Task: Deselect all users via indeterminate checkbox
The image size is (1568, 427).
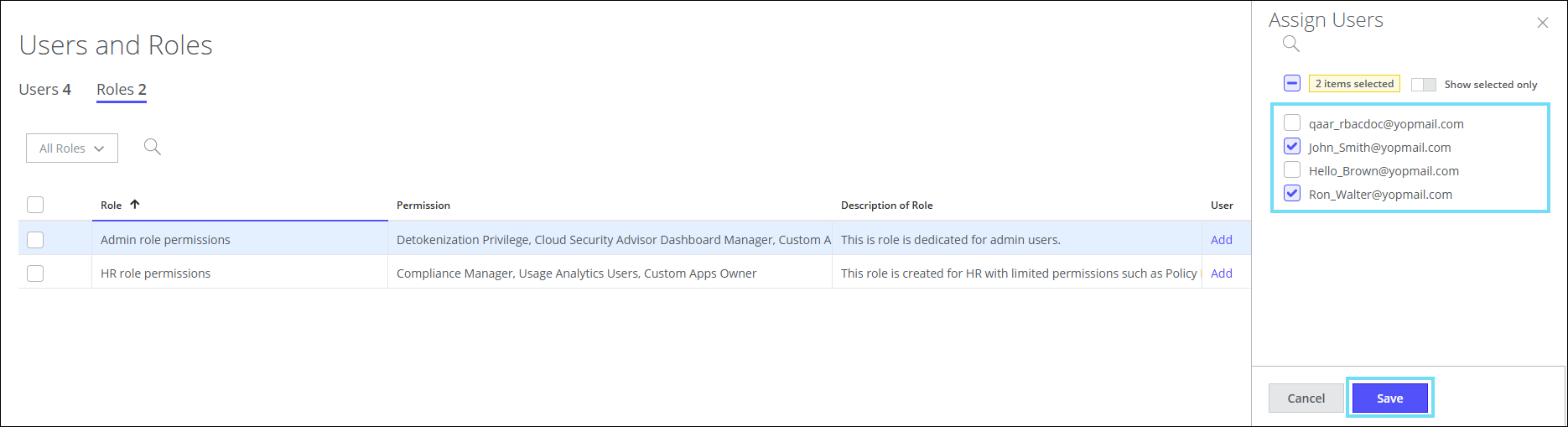Action: tap(1292, 84)
